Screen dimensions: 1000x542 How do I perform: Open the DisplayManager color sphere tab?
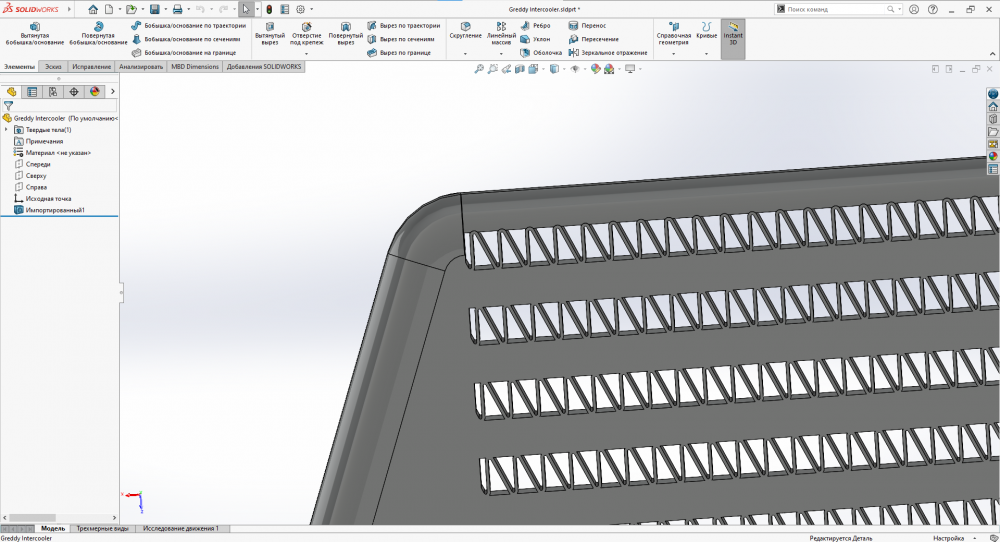pyautogui.click(x=95, y=91)
